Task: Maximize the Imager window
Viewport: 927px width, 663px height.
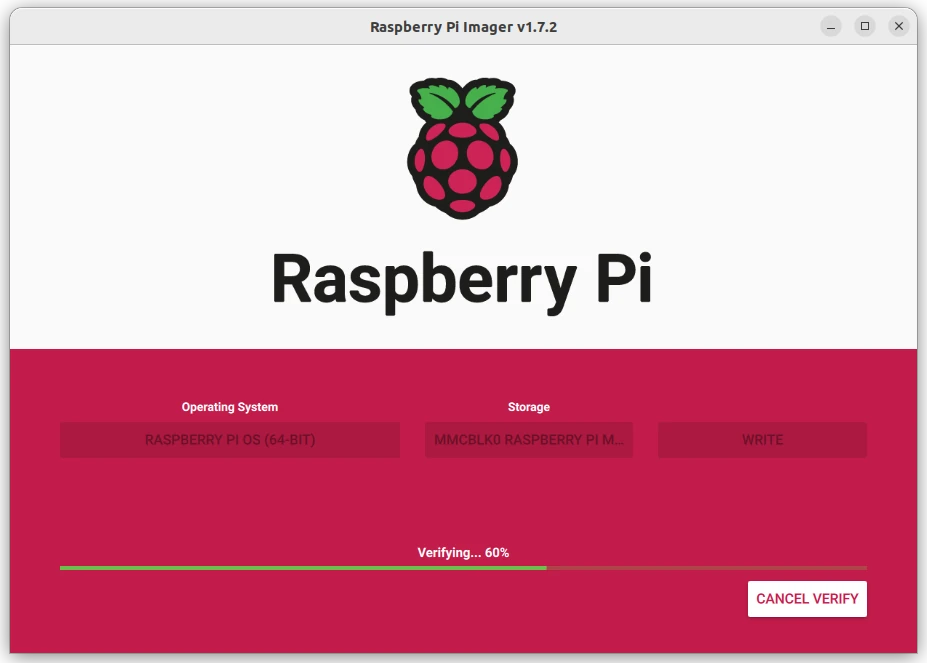Action: [864, 26]
